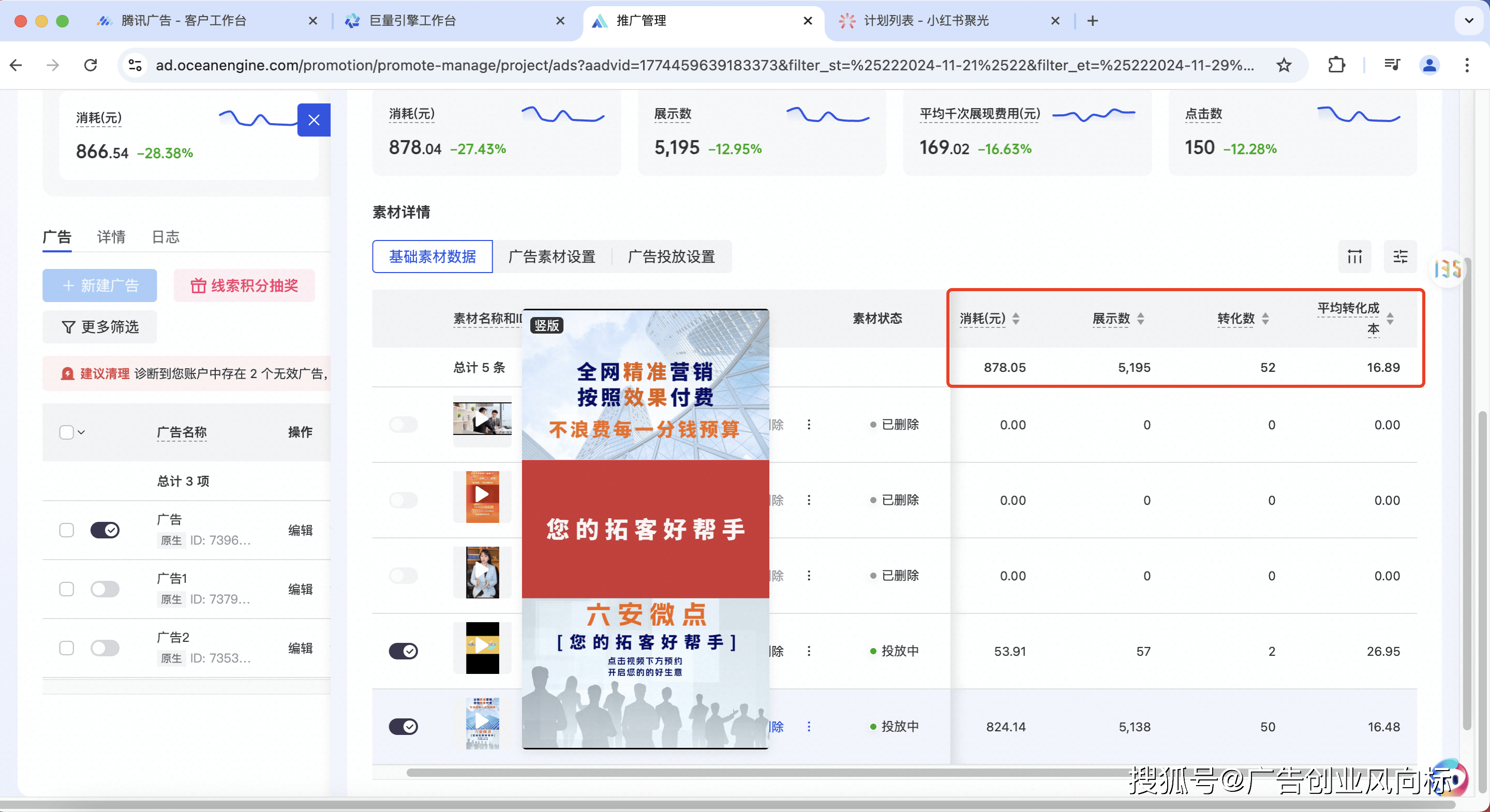Check the checkbox for 广告2 row
1490x812 pixels.
pyautogui.click(x=67, y=648)
